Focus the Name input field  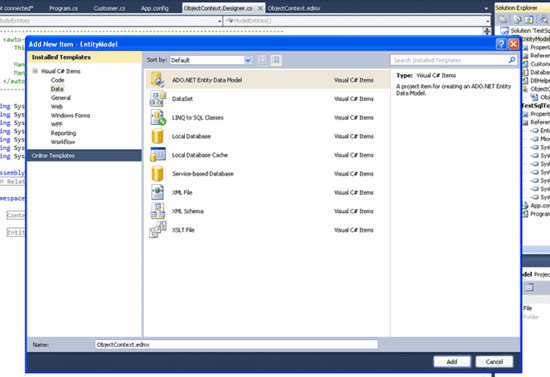[x=236, y=344]
